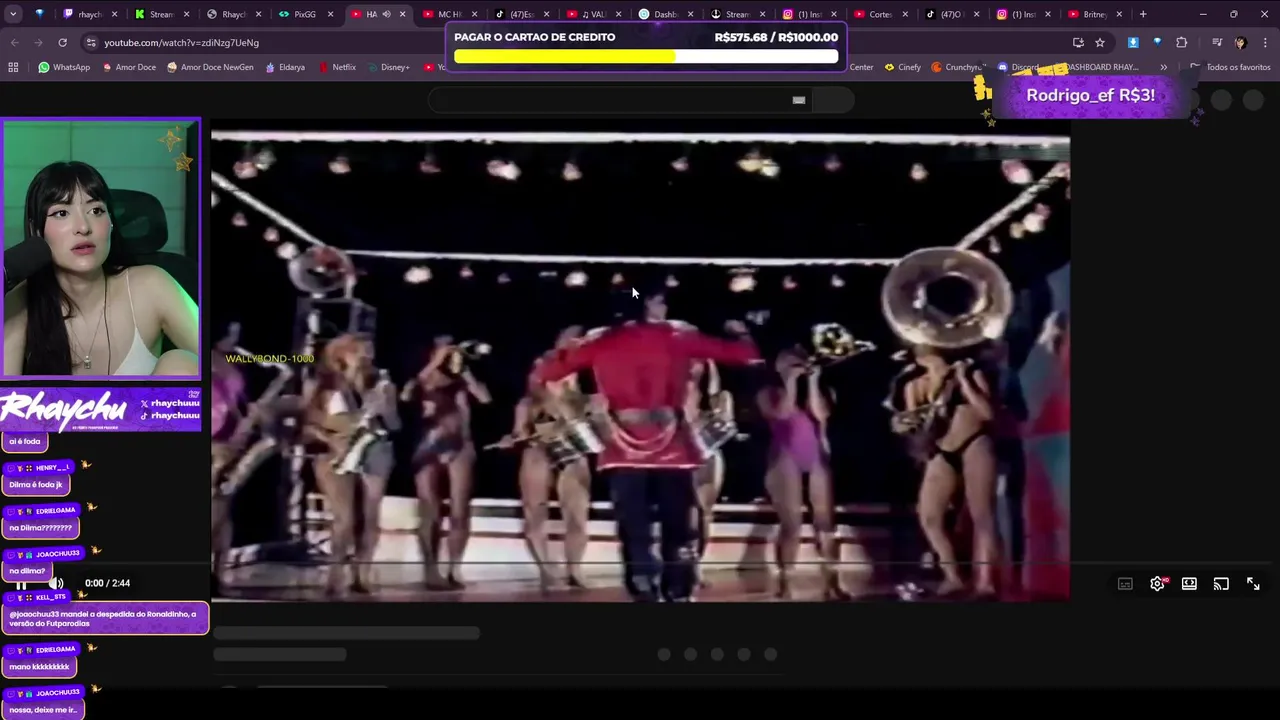Enter fullscreen video mode

[1253, 584]
